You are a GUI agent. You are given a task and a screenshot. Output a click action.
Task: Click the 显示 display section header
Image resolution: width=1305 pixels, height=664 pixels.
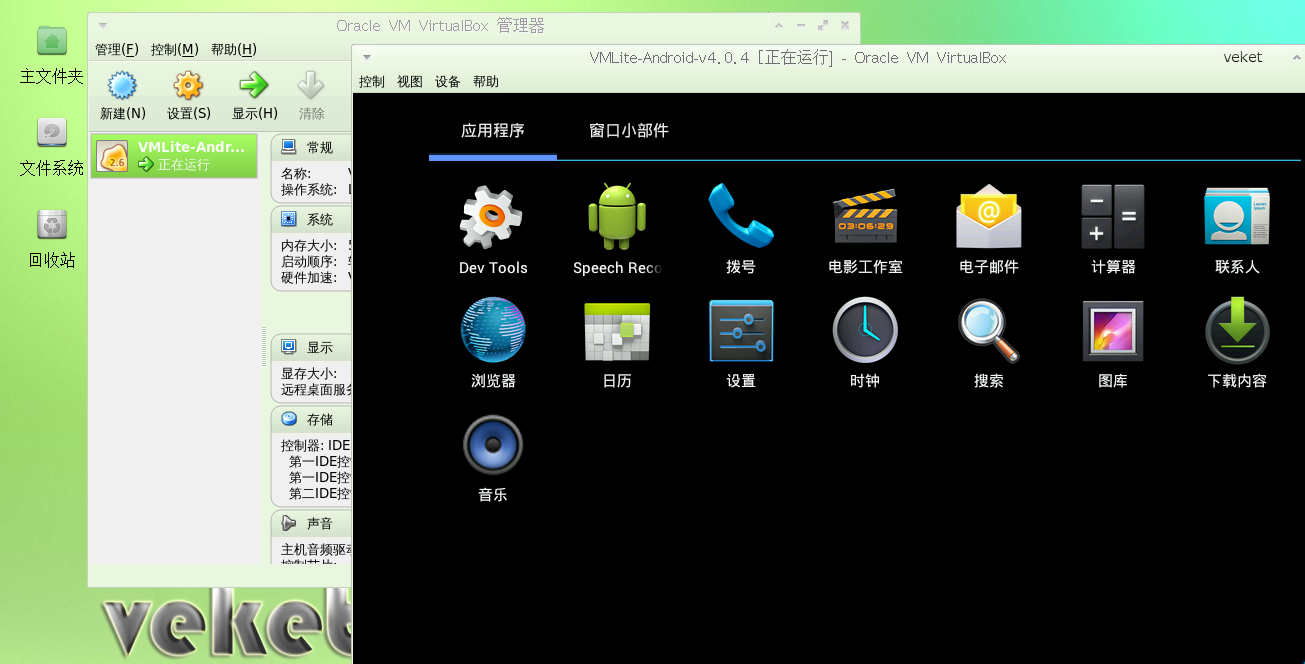pyautogui.click(x=311, y=347)
